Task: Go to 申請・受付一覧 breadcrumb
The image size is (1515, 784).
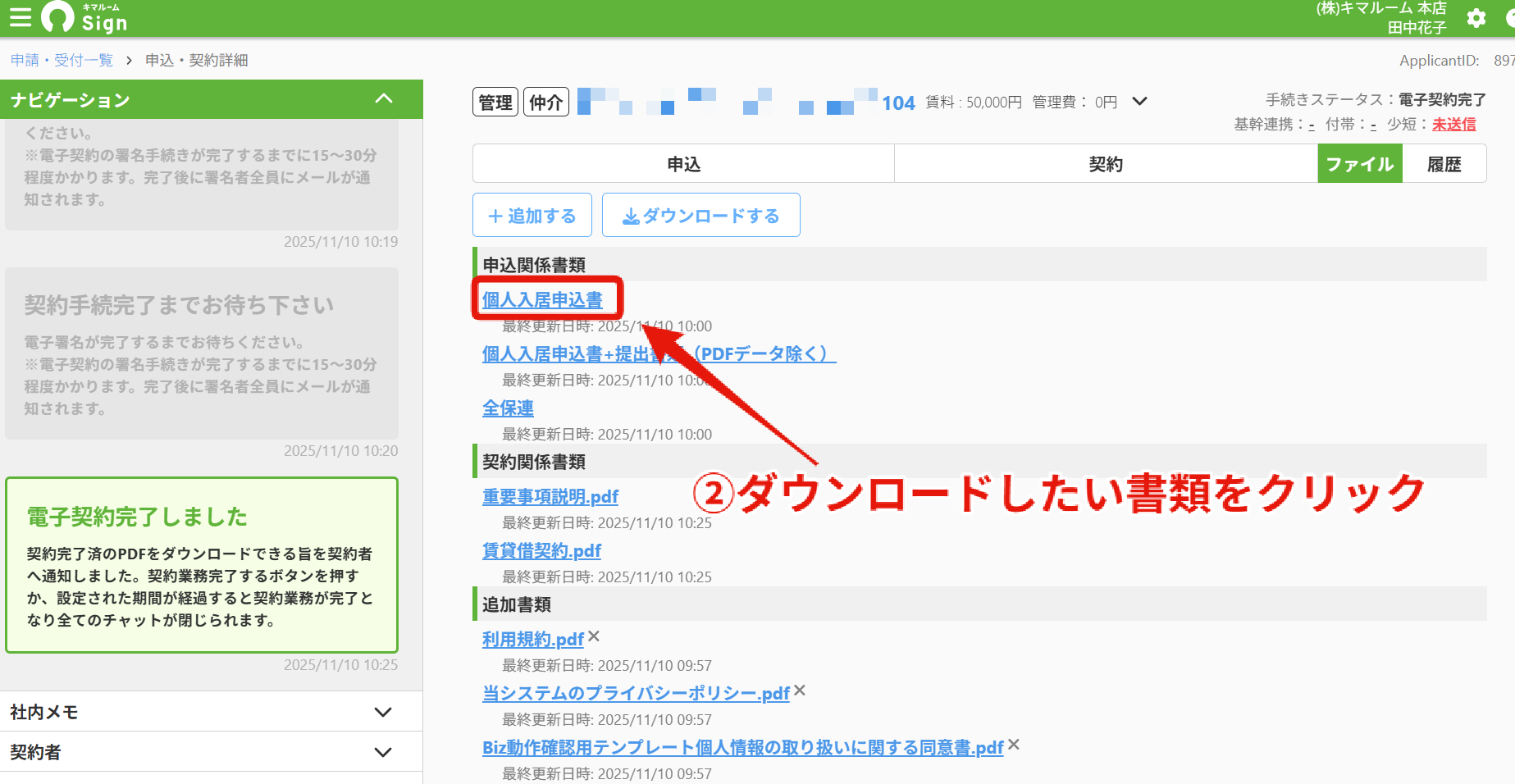Action: pos(62,60)
